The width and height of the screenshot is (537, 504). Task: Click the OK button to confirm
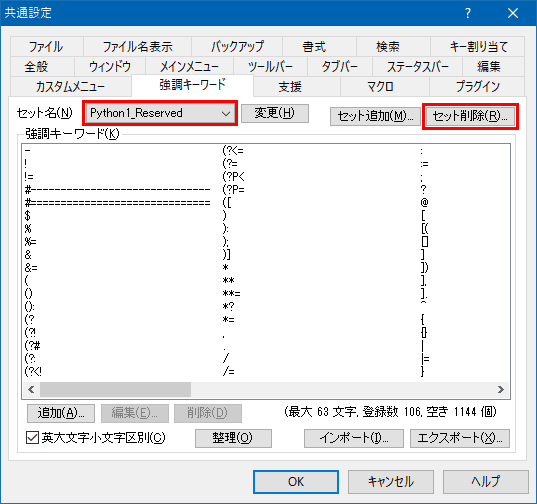pyautogui.click(x=296, y=482)
